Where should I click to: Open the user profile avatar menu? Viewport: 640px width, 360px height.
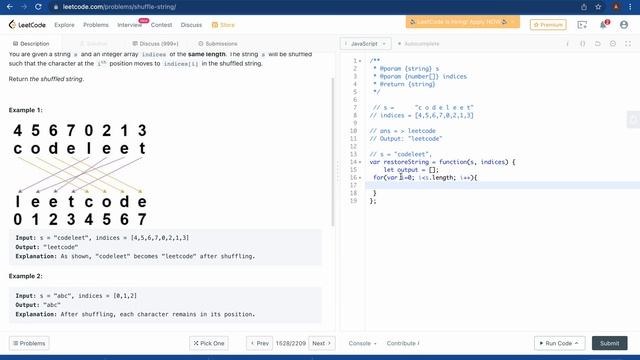point(624,25)
